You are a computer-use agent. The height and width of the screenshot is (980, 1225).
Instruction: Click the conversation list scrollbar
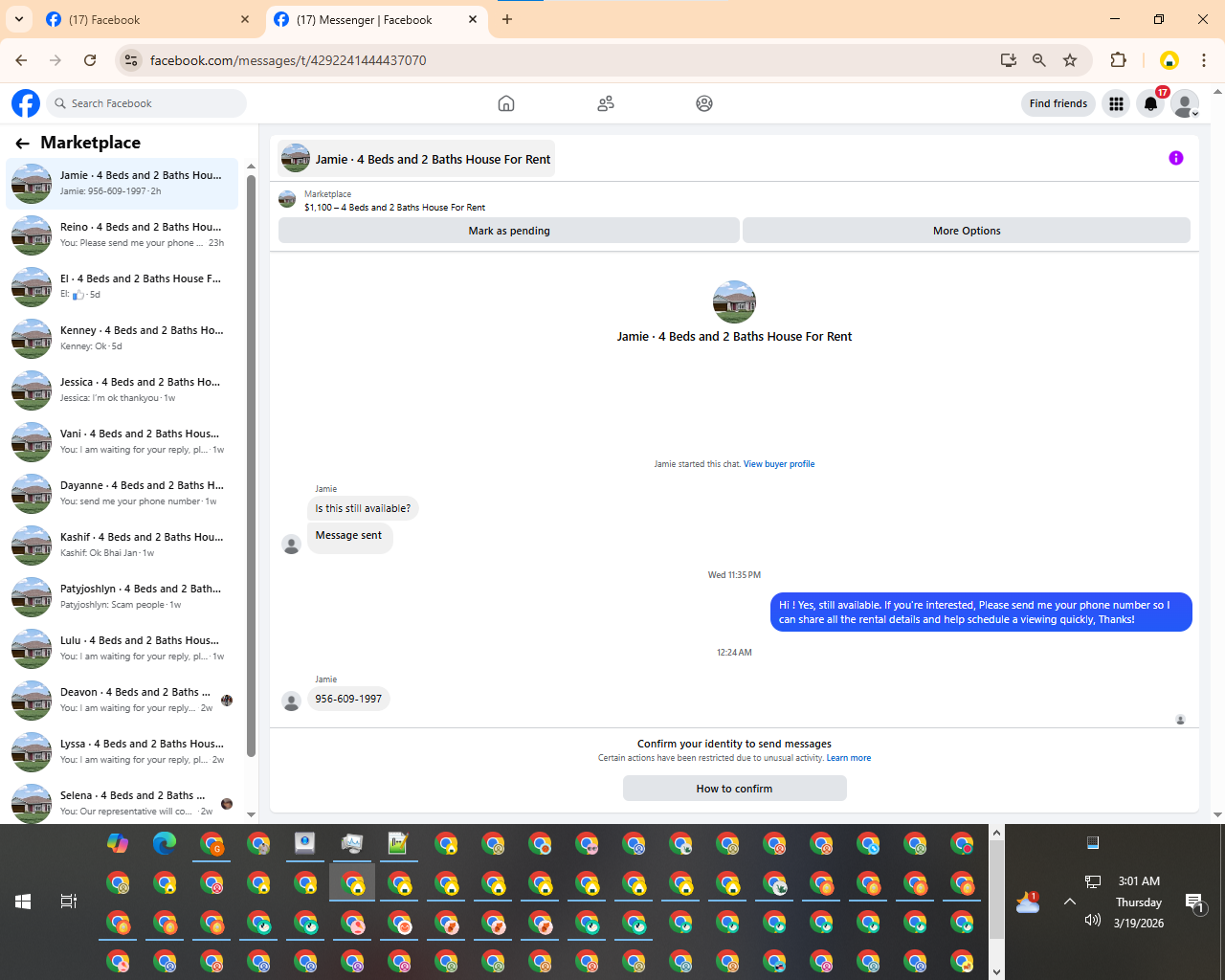click(252, 464)
